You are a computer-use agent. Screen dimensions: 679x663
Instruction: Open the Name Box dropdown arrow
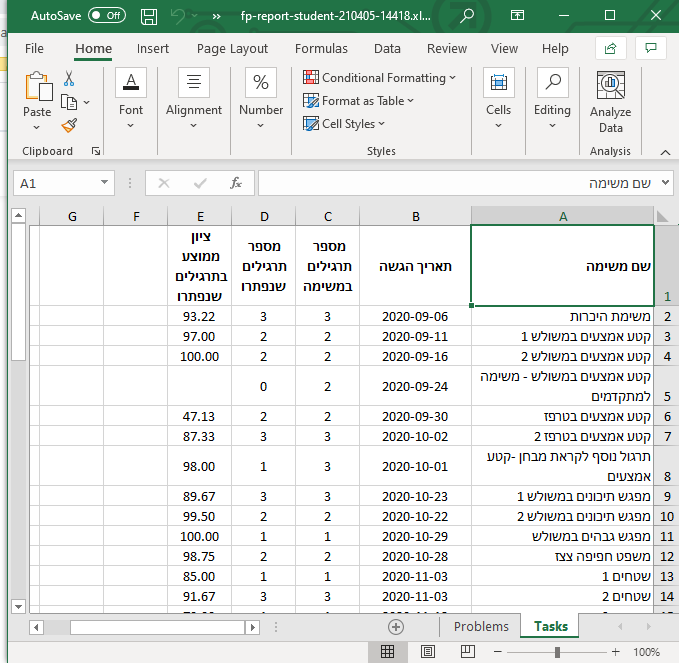tap(105, 183)
